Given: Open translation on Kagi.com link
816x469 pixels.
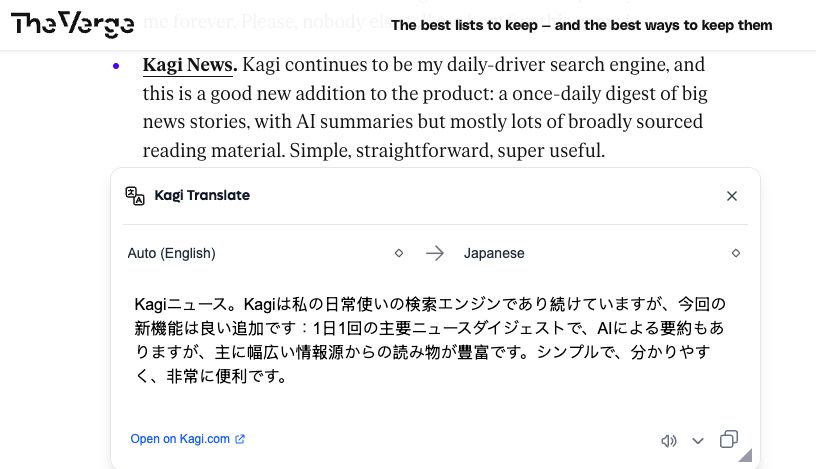Looking at the screenshot, I should (180, 439).
